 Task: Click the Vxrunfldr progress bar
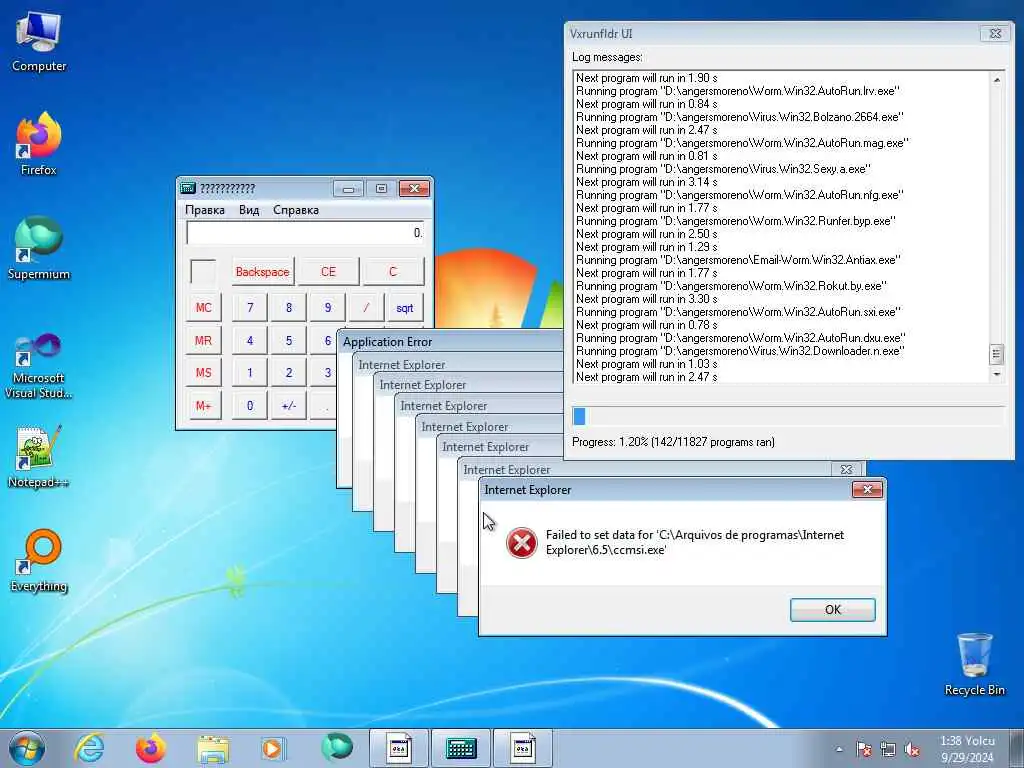(788, 416)
